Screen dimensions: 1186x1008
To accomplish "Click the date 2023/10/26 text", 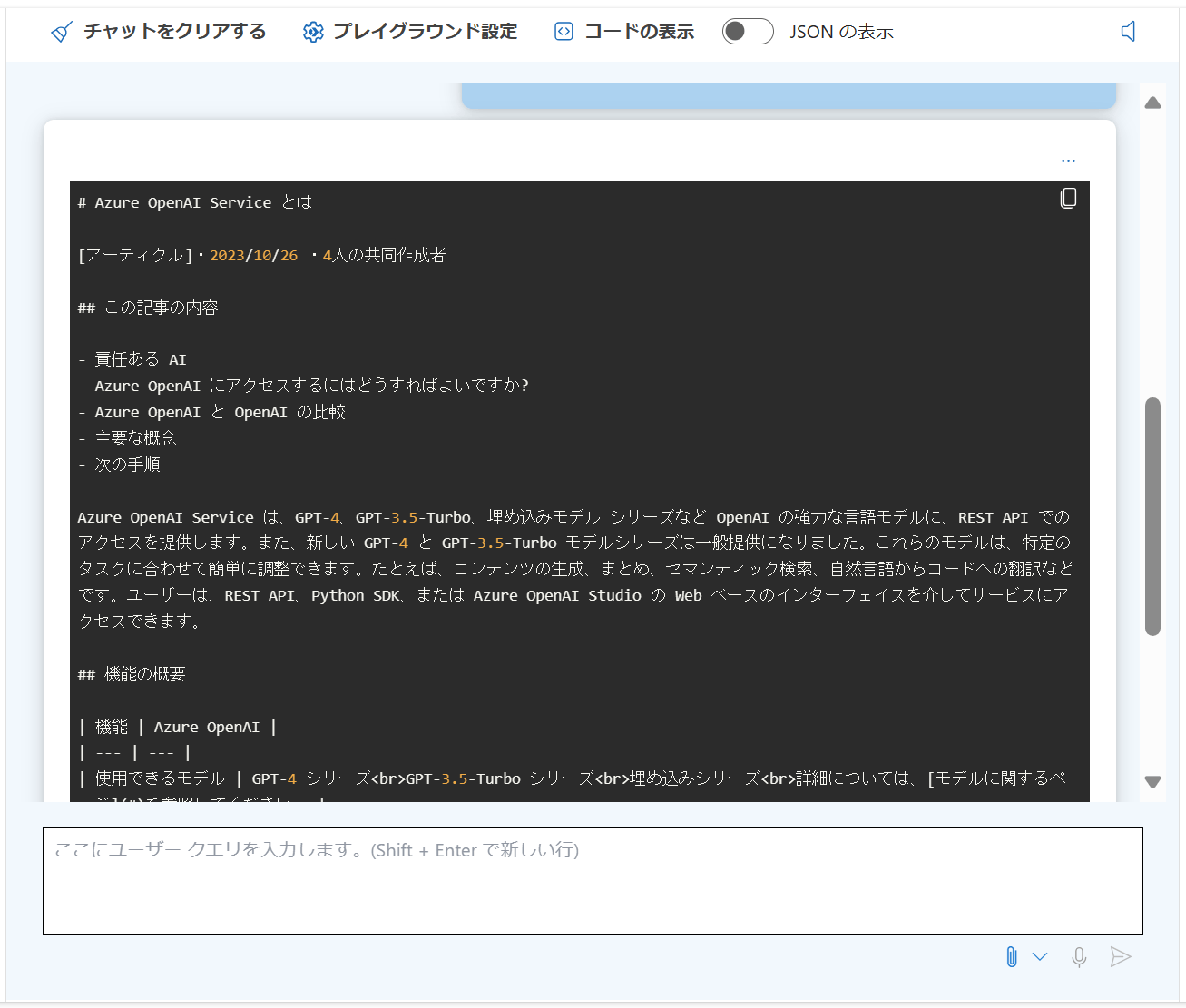I will [x=253, y=256].
